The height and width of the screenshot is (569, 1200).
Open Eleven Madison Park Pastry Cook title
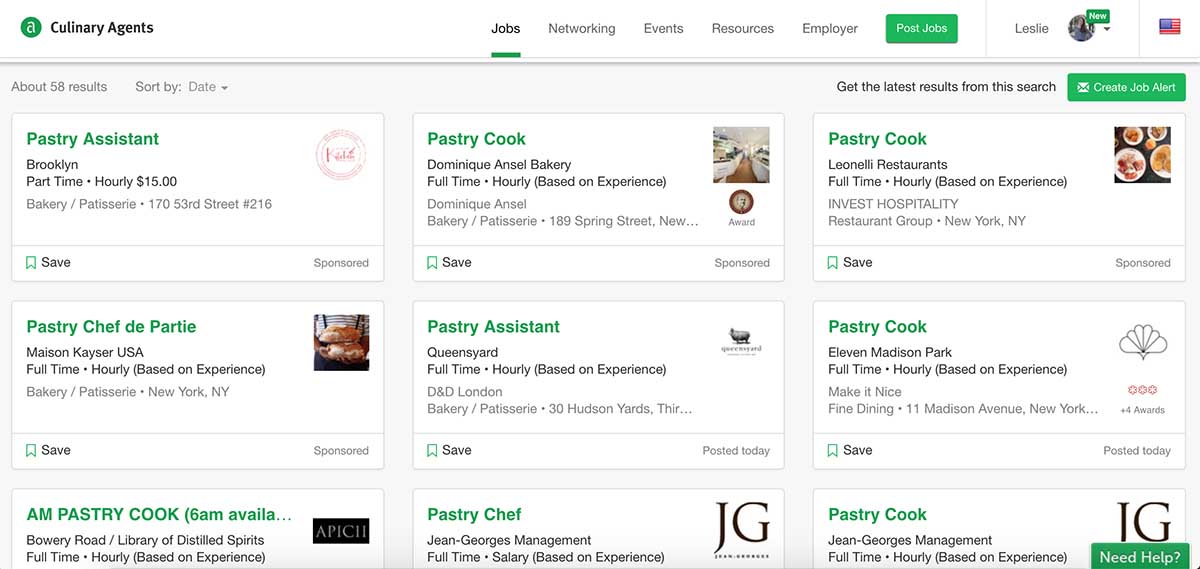point(877,327)
